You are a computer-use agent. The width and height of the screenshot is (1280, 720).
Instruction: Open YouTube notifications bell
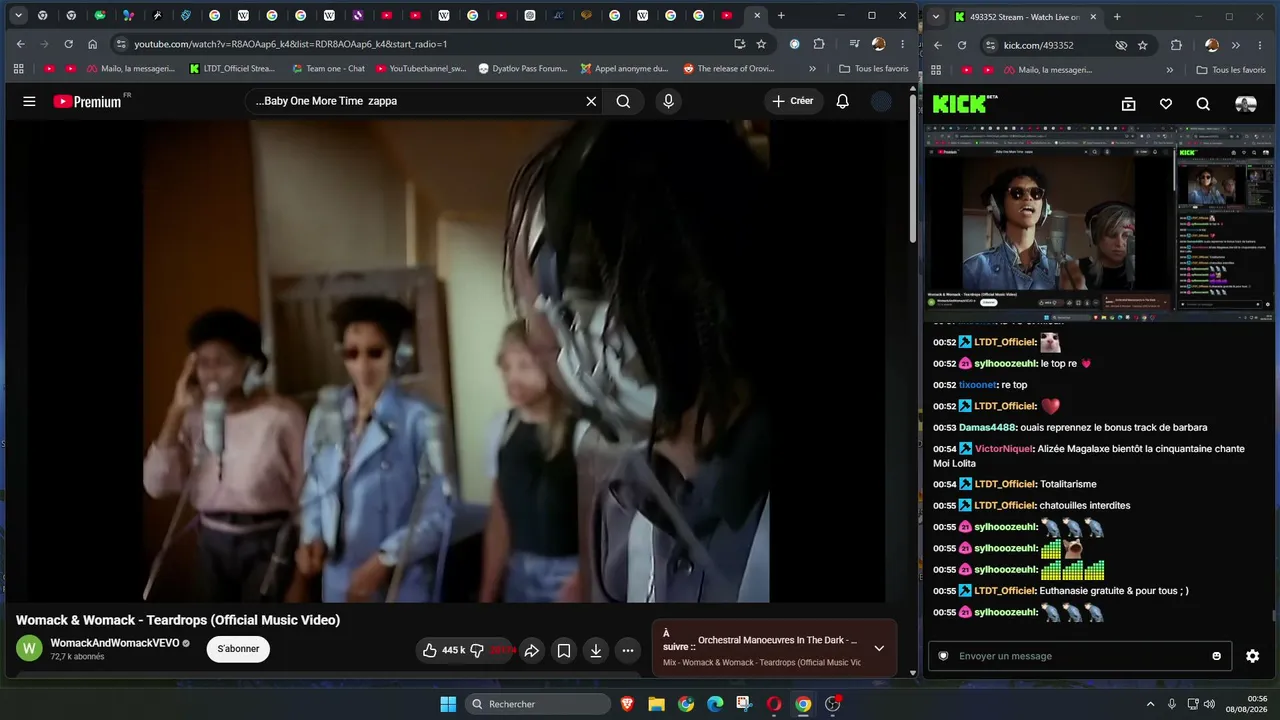coord(842,101)
